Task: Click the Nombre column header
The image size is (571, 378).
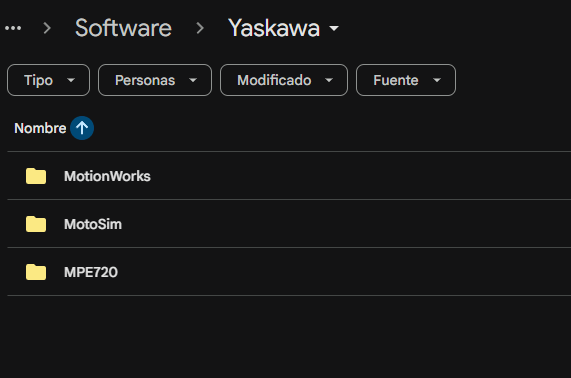Action: pos(40,128)
